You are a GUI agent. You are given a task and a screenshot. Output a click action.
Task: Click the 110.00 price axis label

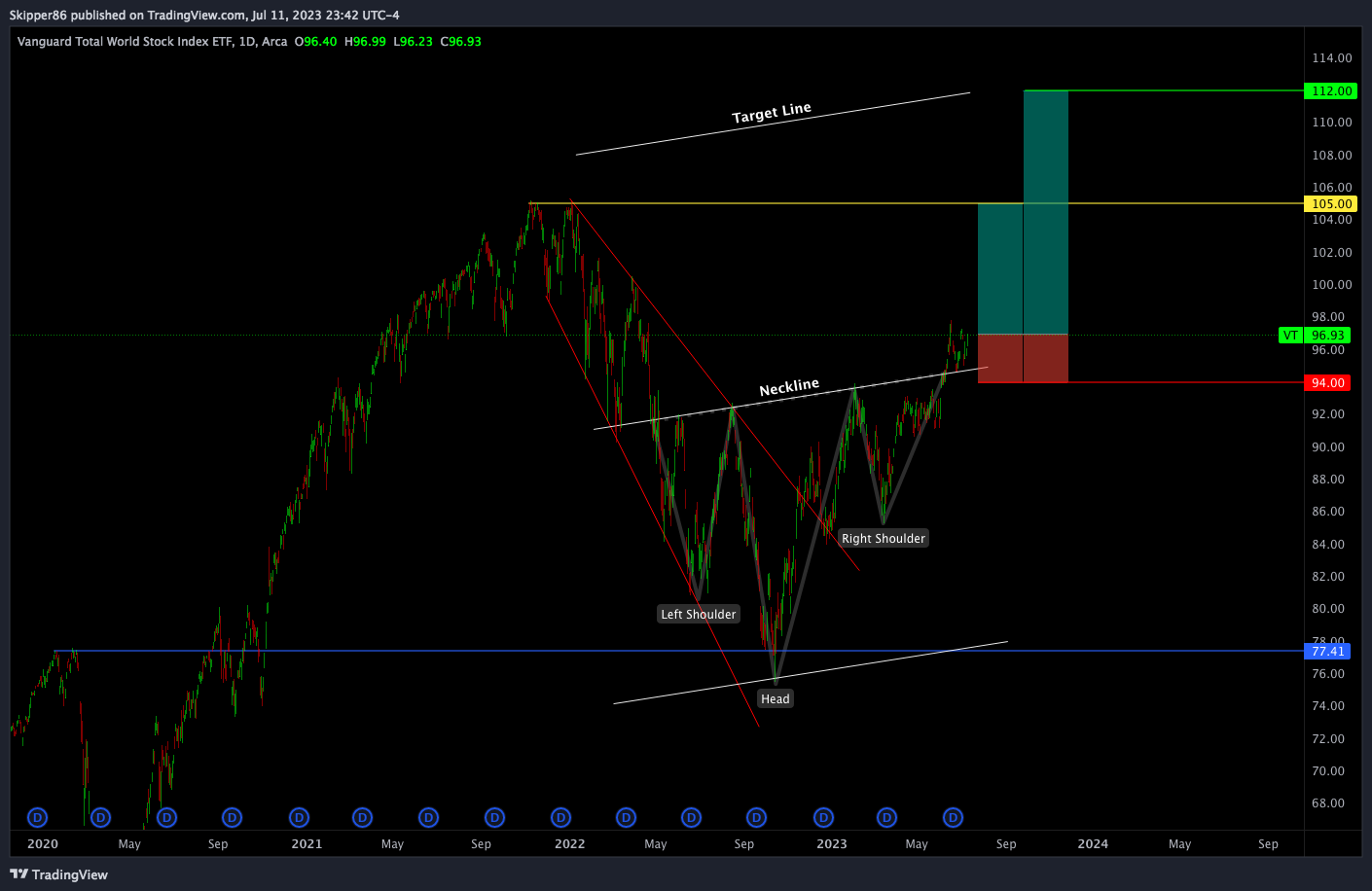(x=1332, y=122)
